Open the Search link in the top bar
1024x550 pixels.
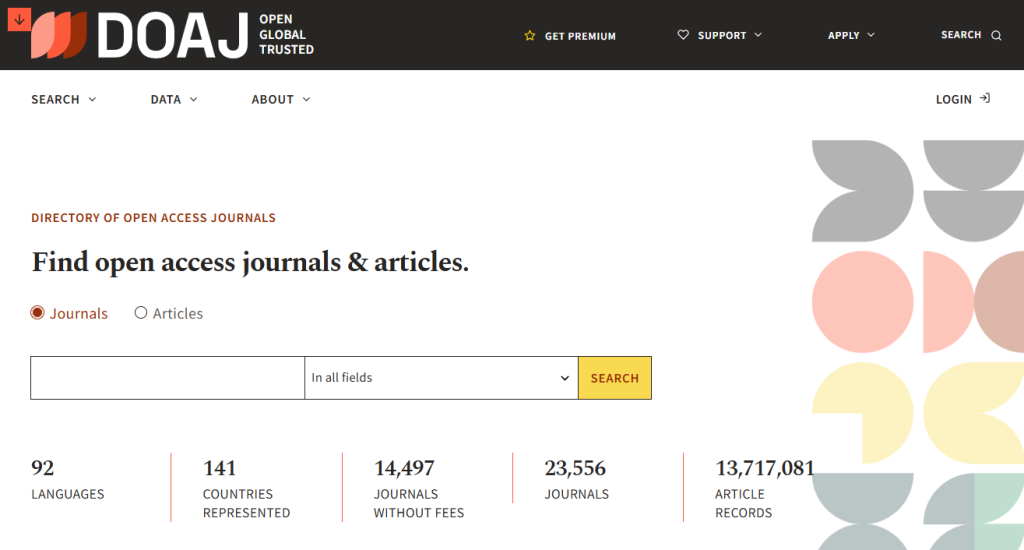pos(971,35)
